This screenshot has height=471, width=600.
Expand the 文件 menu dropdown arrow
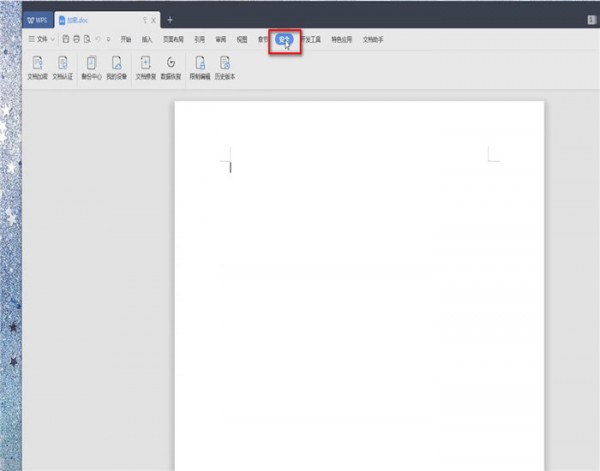(52, 39)
